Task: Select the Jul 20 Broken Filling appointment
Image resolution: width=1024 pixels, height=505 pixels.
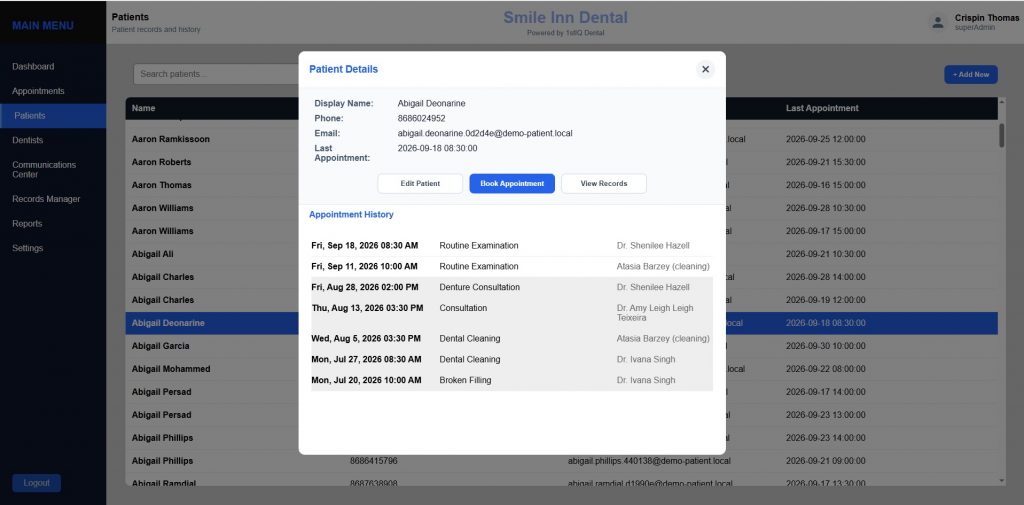Action: 511,380
